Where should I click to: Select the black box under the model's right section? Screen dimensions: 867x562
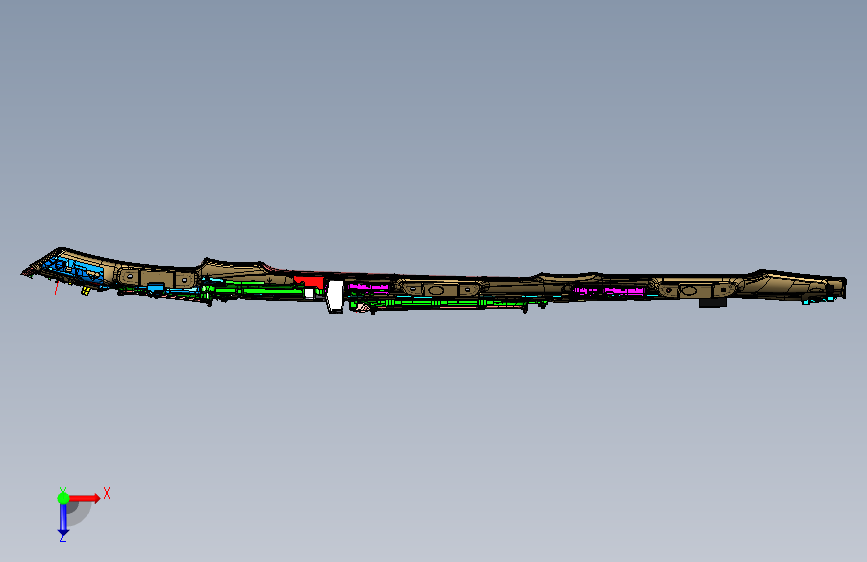click(713, 303)
